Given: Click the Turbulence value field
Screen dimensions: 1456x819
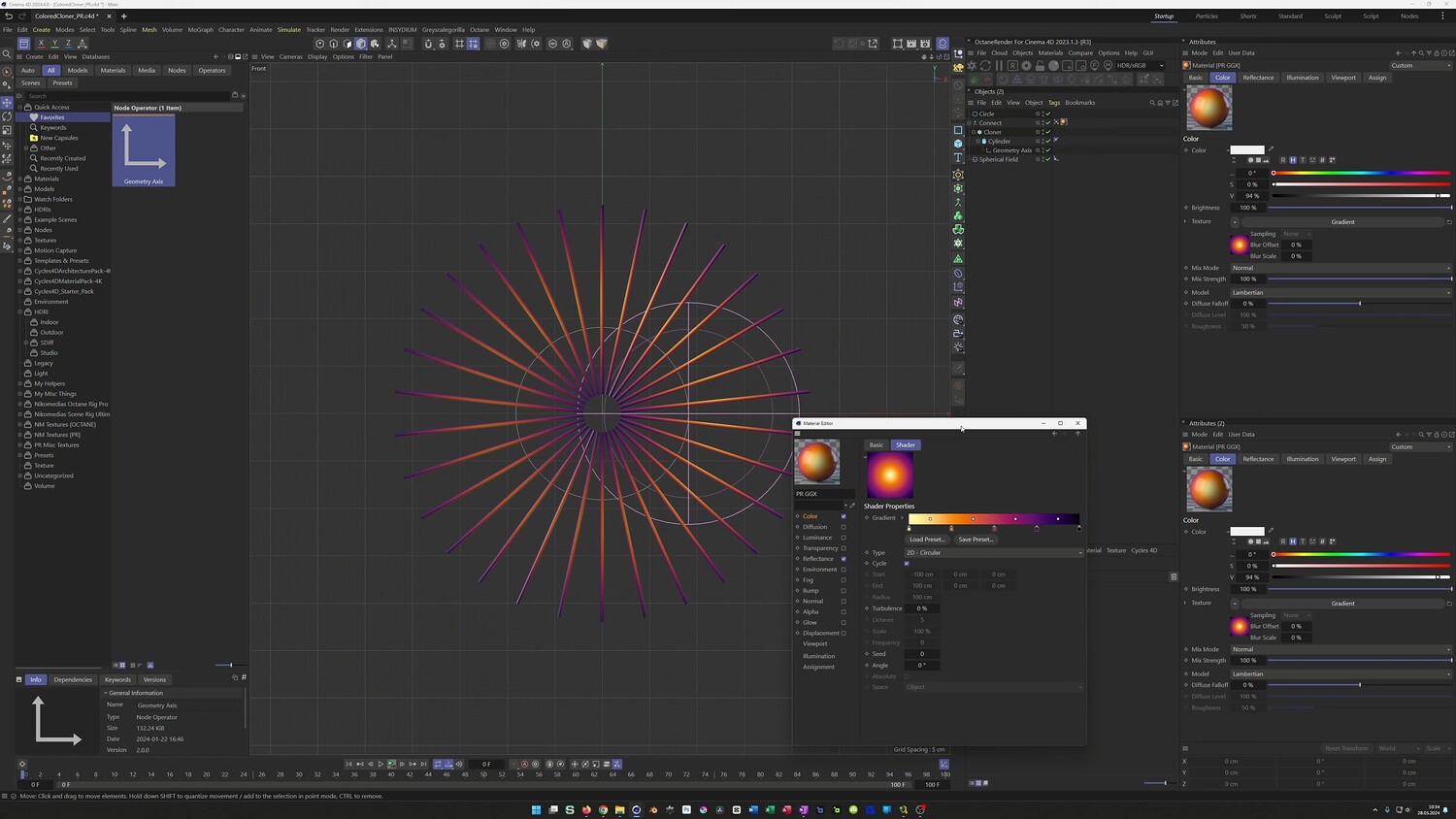Looking at the screenshot, I should tap(922, 608).
